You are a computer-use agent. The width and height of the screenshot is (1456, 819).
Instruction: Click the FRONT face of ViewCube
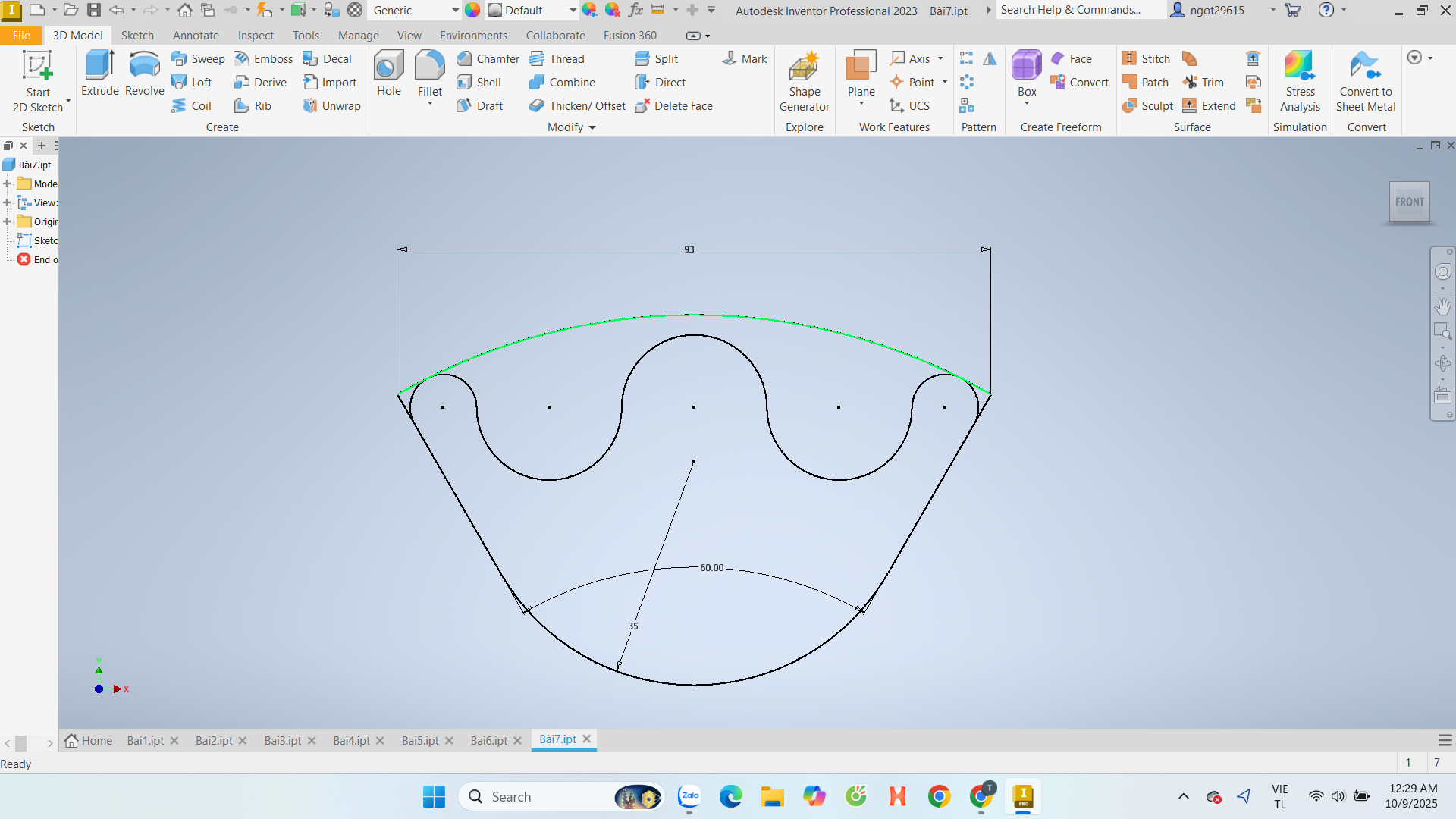coord(1409,202)
